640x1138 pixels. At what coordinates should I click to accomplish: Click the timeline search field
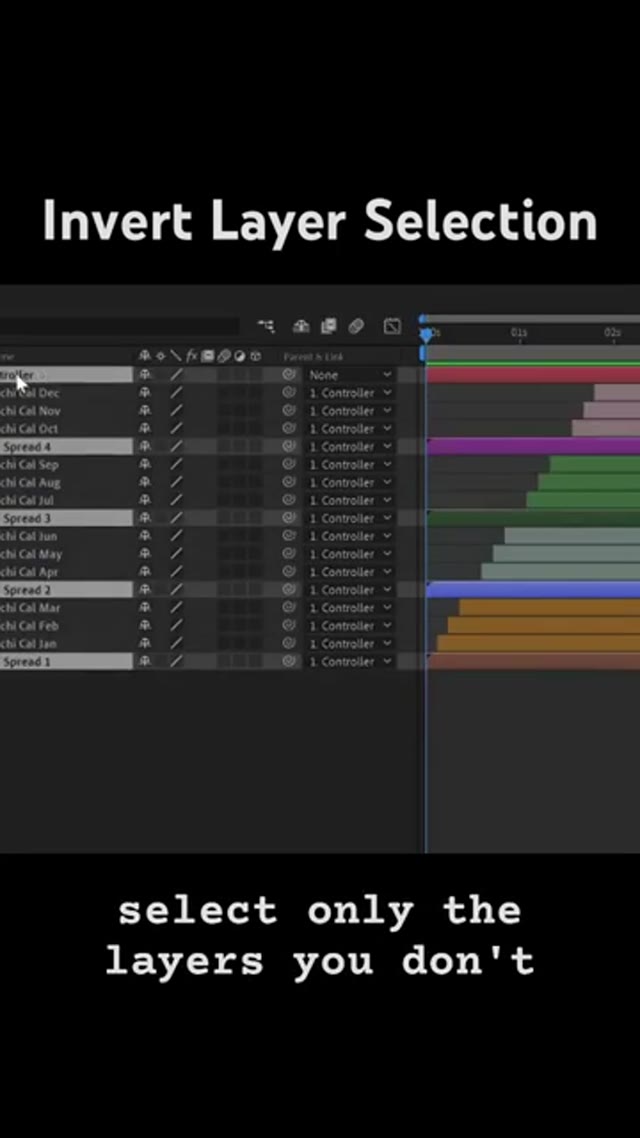pos(120,326)
